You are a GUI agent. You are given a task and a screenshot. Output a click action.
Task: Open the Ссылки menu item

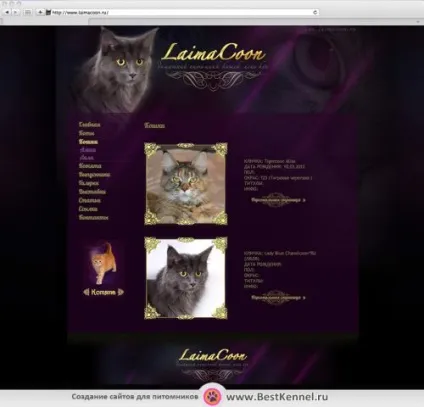coord(88,209)
